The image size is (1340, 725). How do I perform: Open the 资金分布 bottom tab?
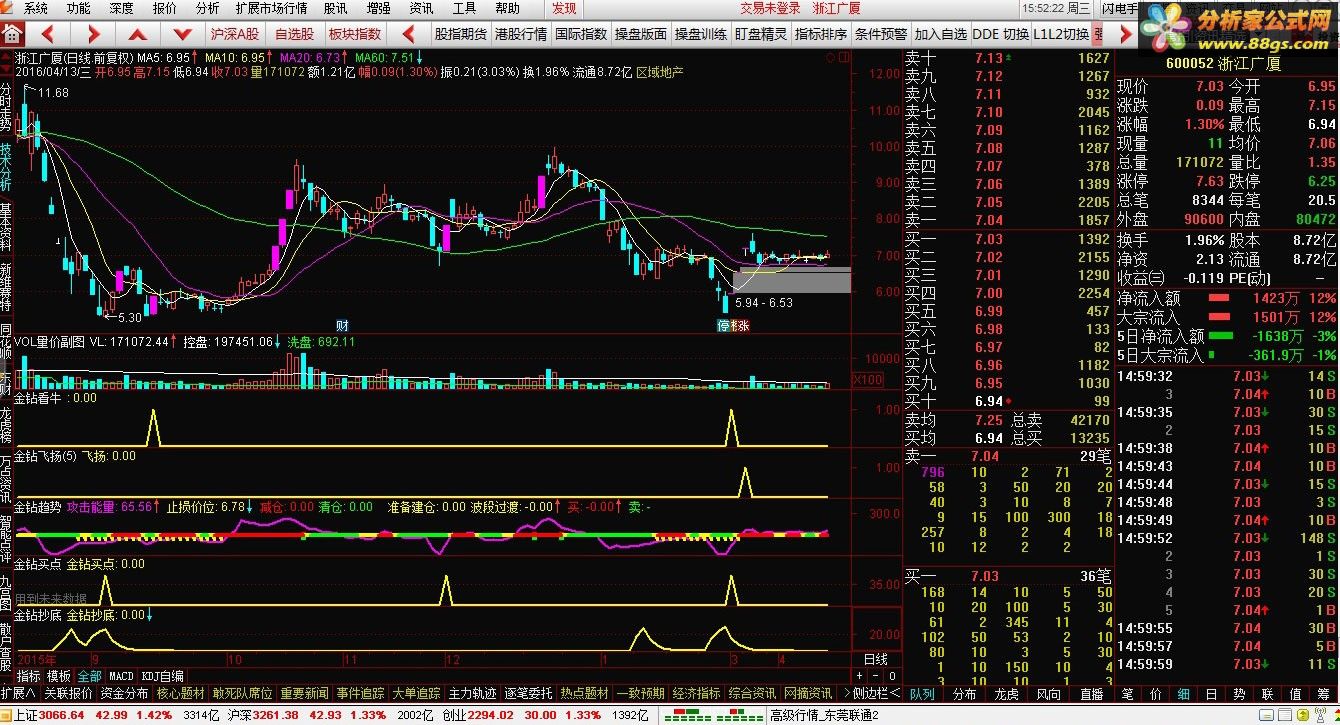124,693
